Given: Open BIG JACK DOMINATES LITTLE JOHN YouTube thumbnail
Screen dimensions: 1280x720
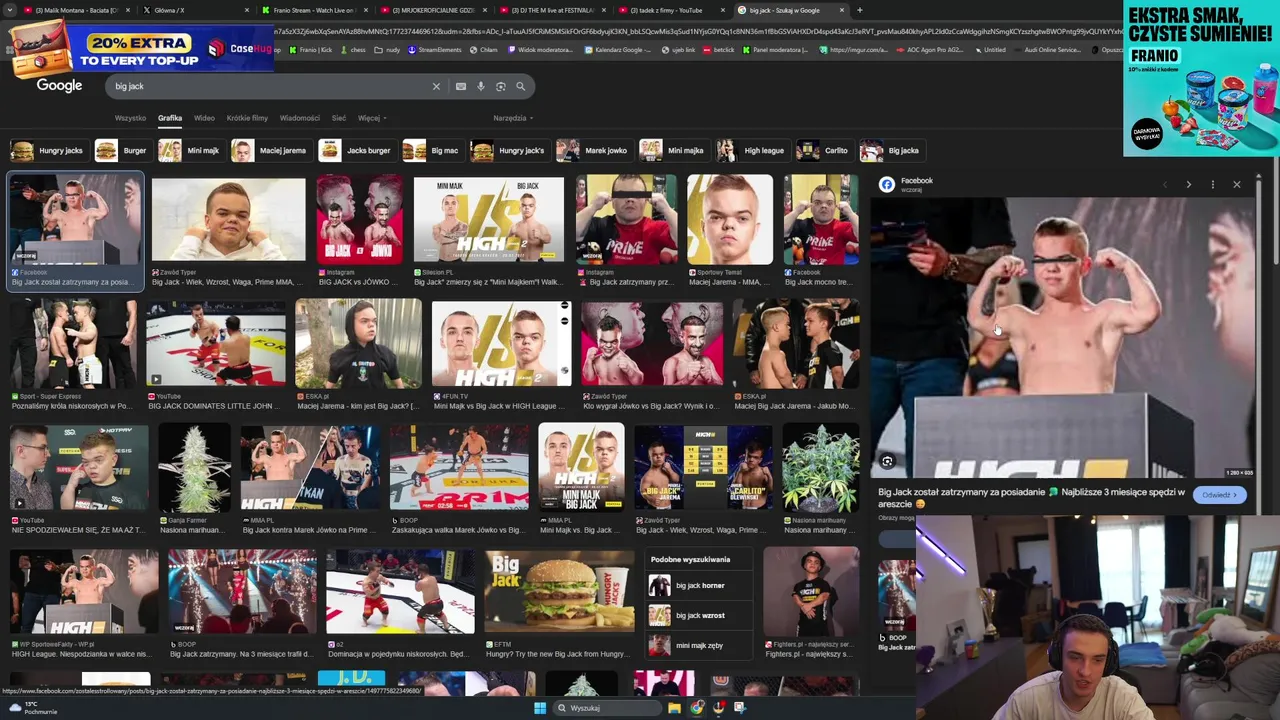Looking at the screenshot, I should point(215,343).
